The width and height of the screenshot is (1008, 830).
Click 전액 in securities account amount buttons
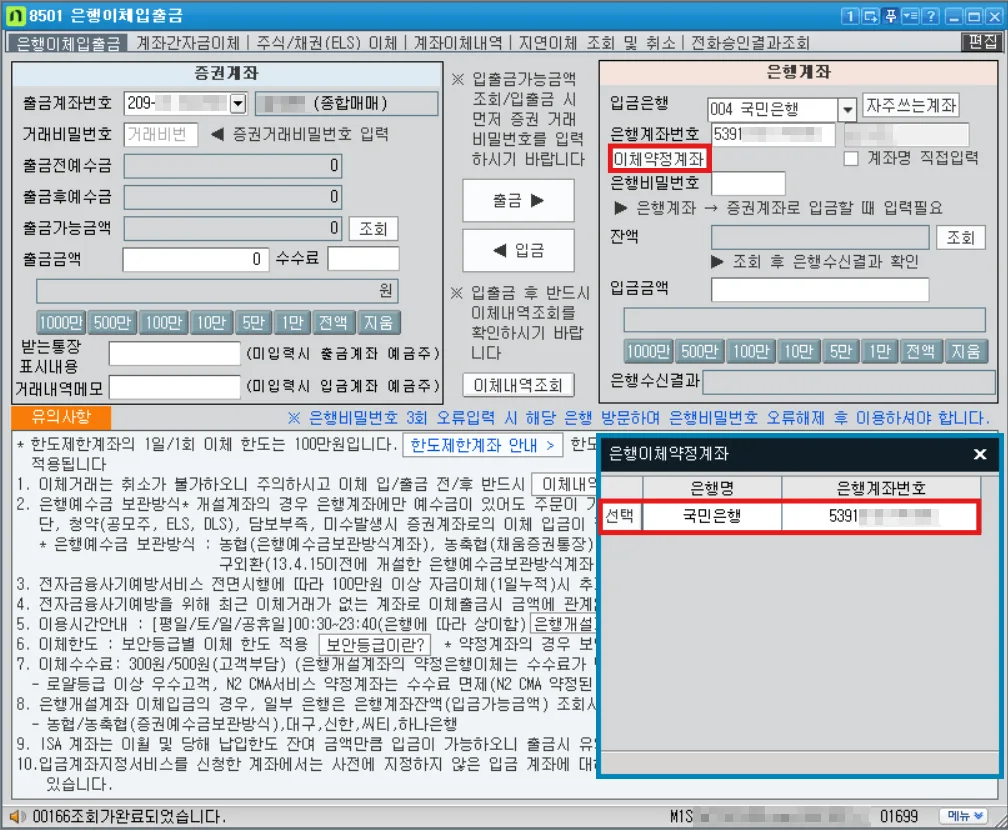[333, 322]
